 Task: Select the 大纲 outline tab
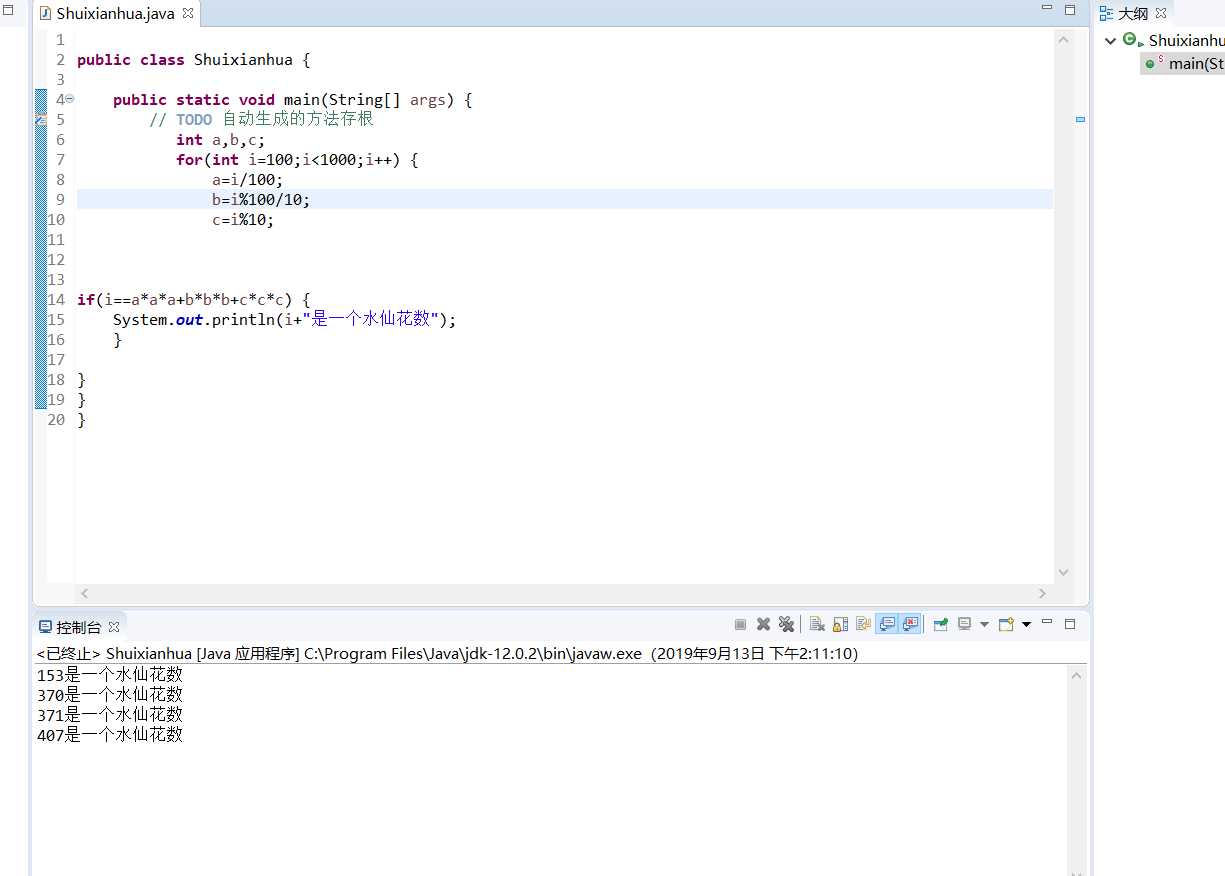click(x=1132, y=13)
